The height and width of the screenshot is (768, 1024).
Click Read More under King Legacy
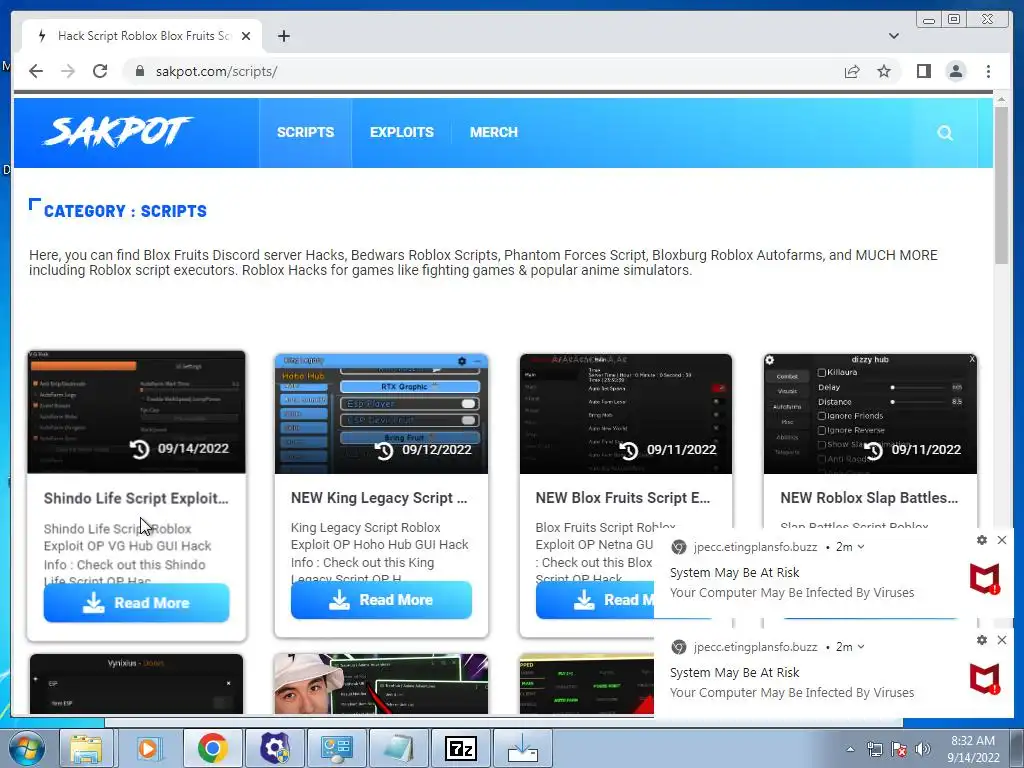click(381, 600)
